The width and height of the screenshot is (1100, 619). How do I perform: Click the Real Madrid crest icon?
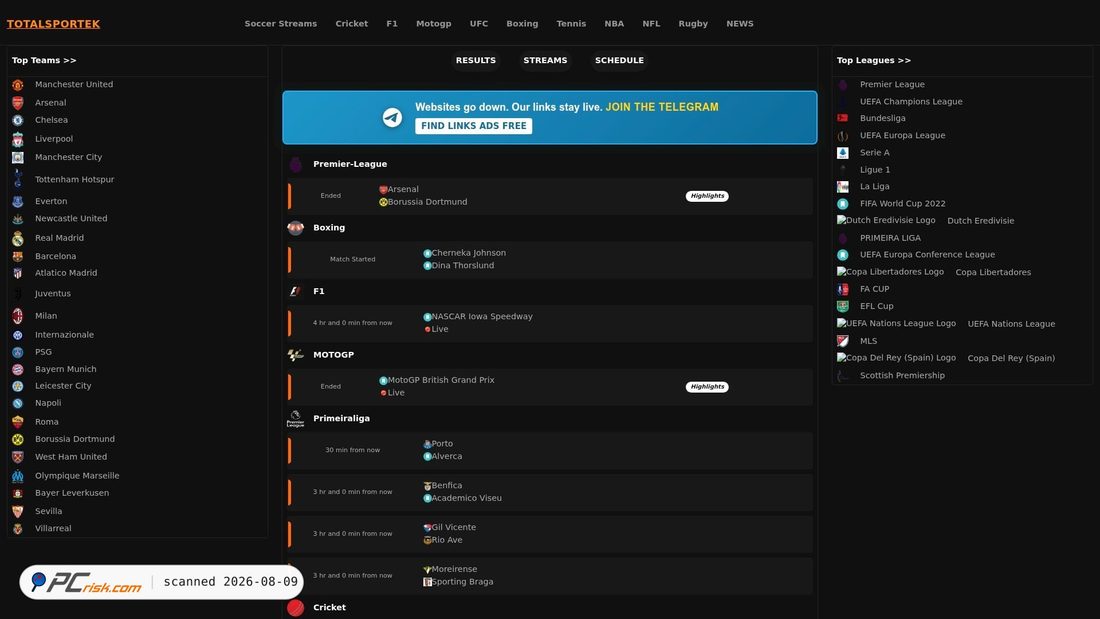[x=18, y=239]
